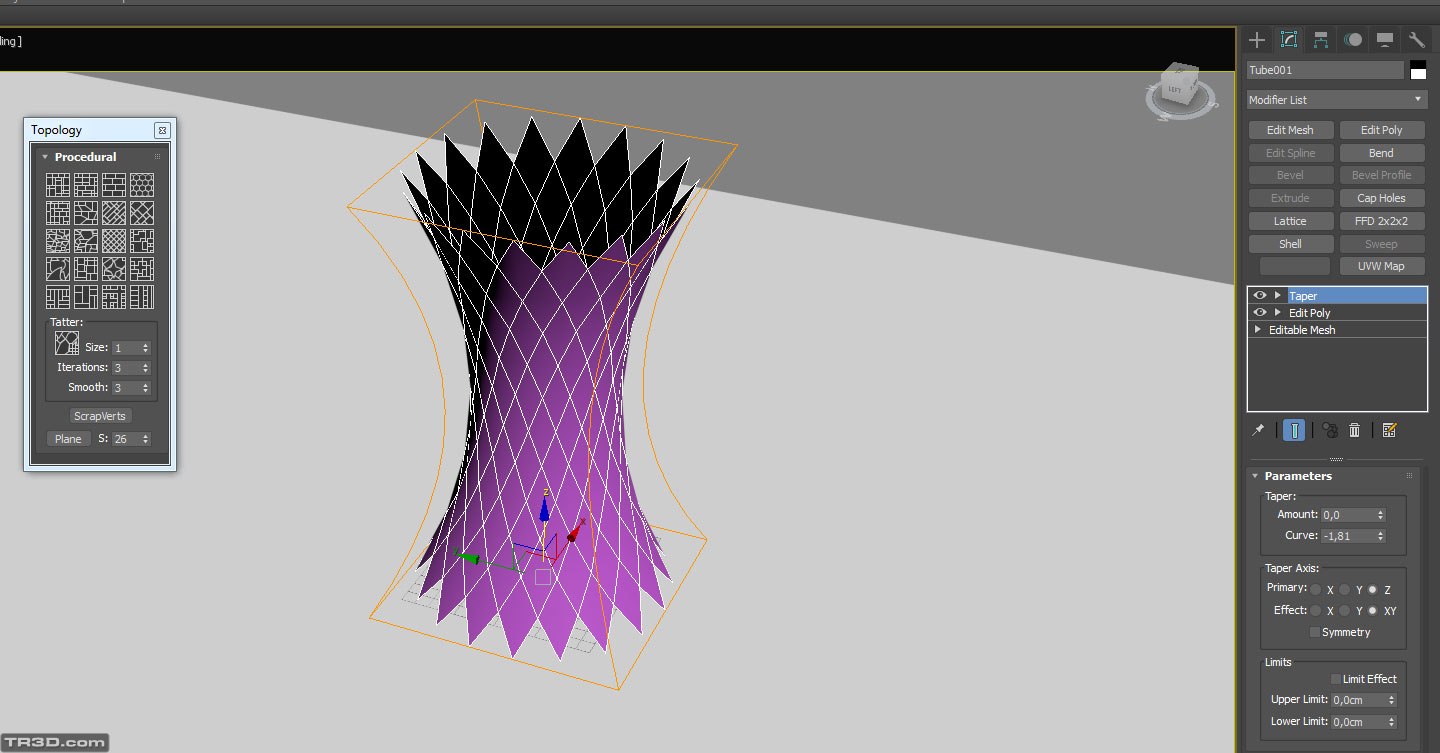Check the Limit Effect option
This screenshot has height=753, width=1440.
coord(1335,679)
